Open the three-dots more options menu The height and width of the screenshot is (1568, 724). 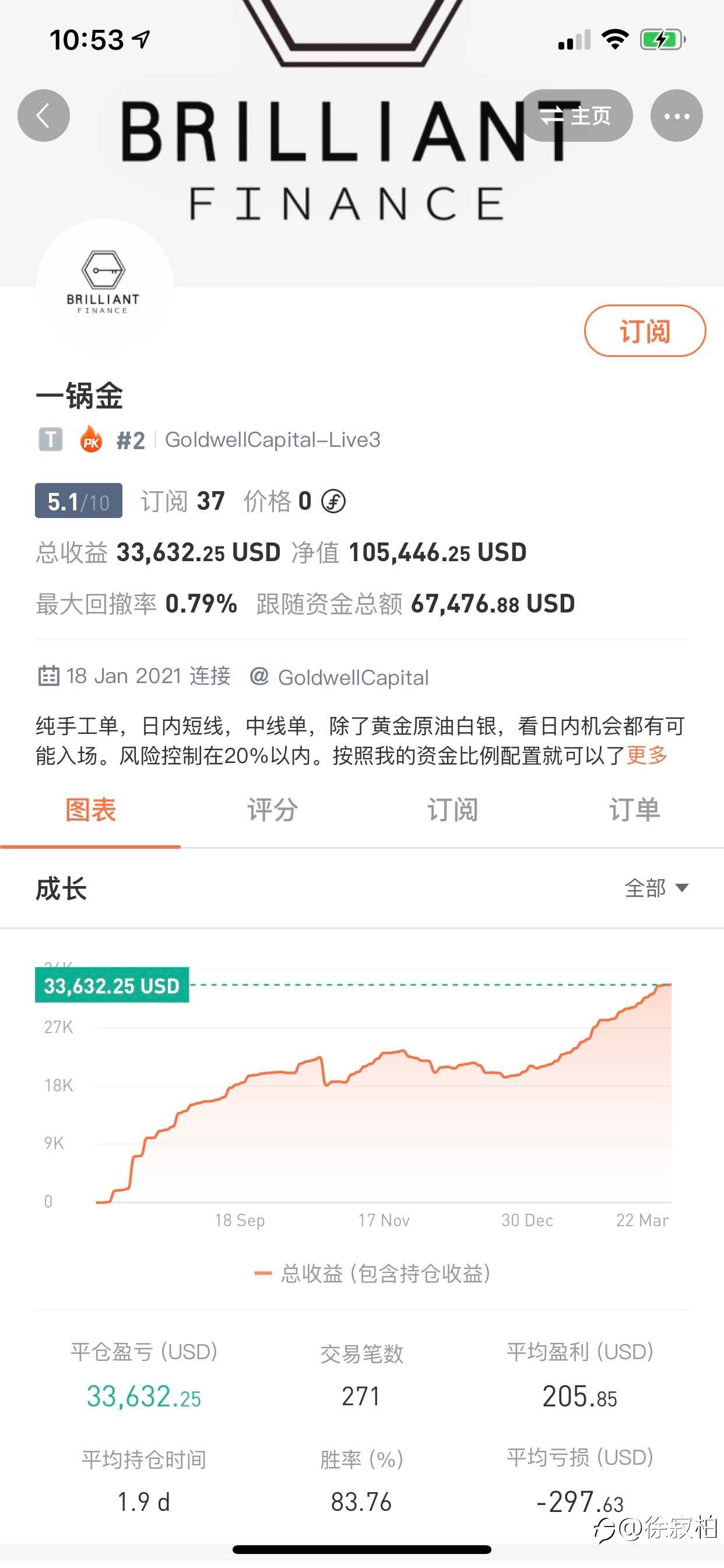click(x=676, y=116)
